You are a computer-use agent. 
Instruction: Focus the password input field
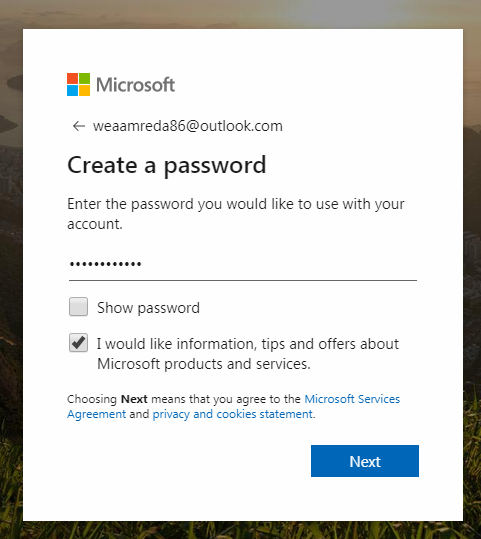click(x=243, y=264)
